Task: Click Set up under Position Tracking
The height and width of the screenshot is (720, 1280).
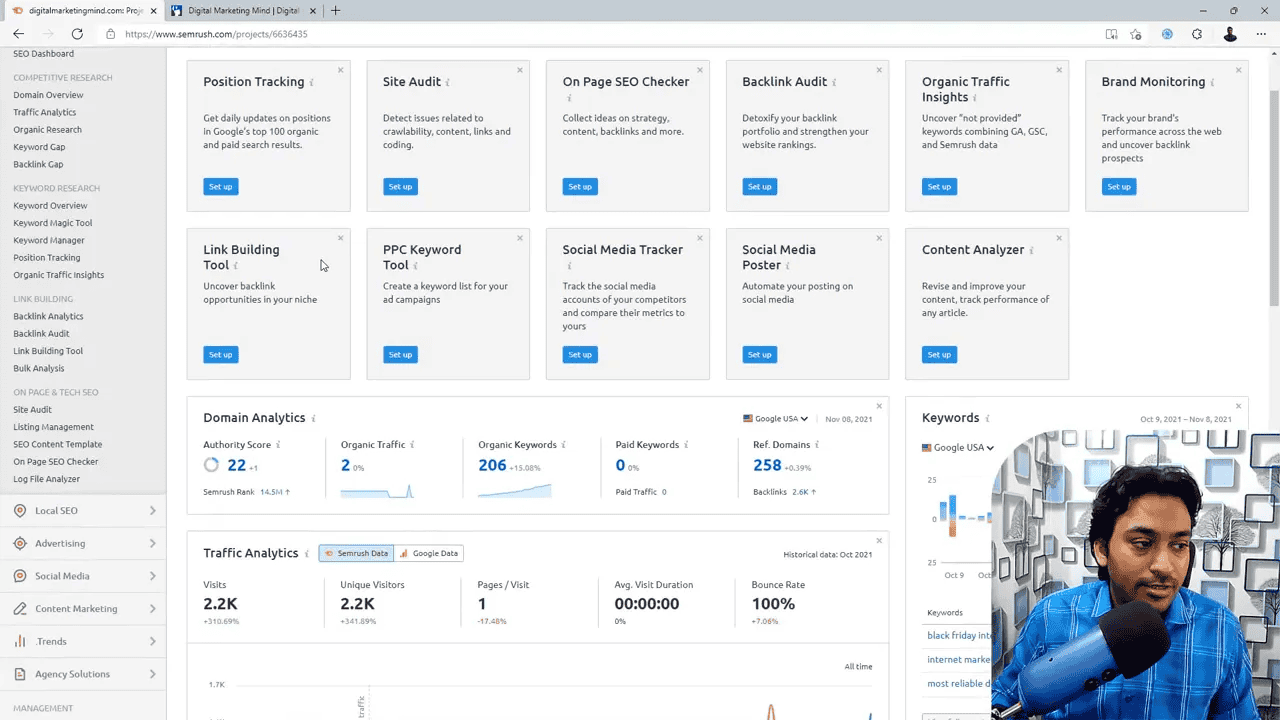Action: click(220, 186)
